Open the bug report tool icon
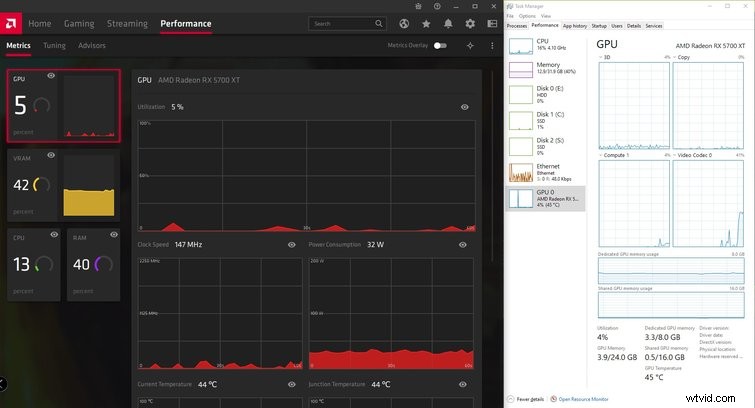 418,6
